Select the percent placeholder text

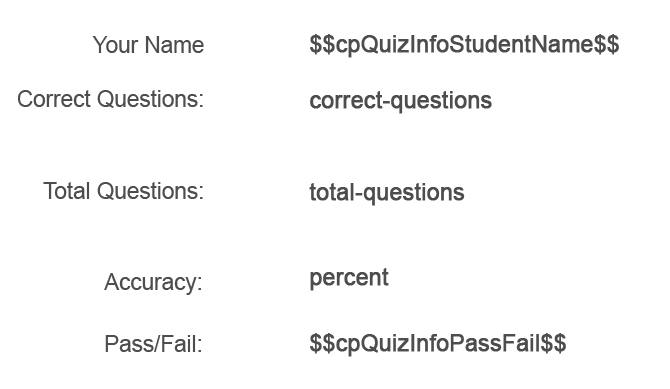(349, 278)
